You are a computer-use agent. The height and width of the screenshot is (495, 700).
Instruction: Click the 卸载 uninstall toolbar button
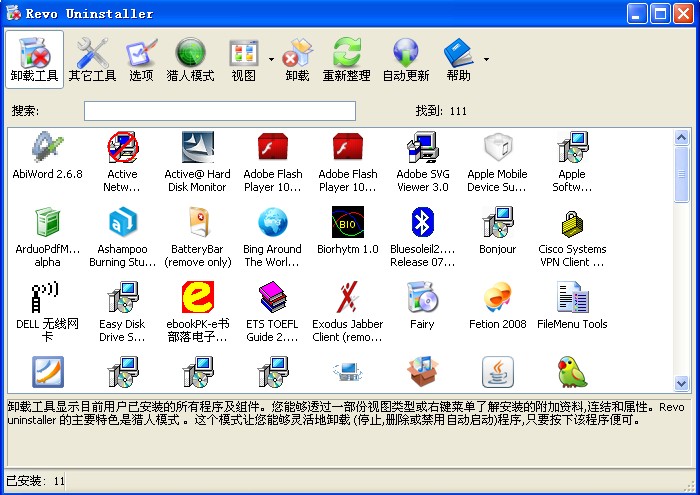(297, 60)
